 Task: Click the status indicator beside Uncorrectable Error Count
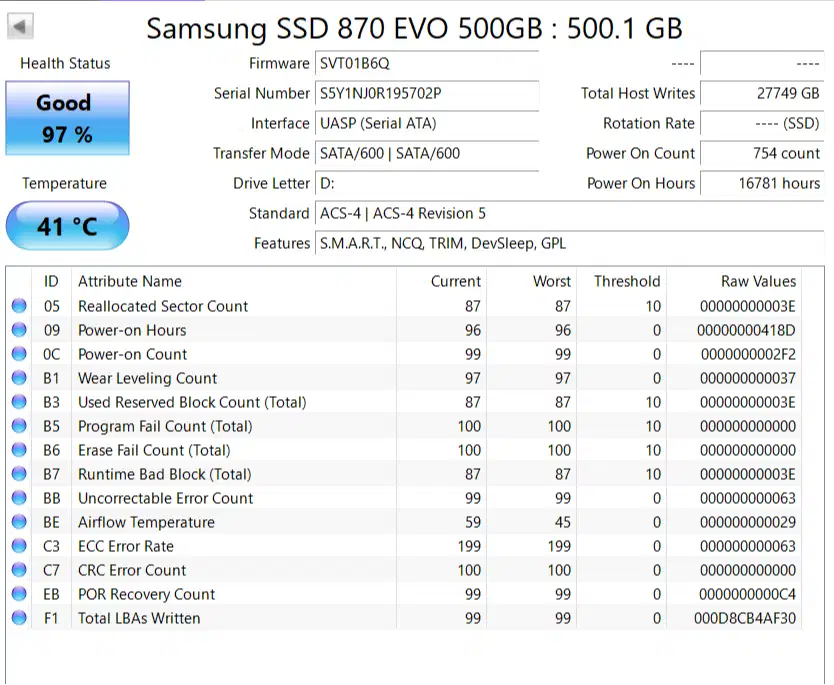click(x=18, y=498)
